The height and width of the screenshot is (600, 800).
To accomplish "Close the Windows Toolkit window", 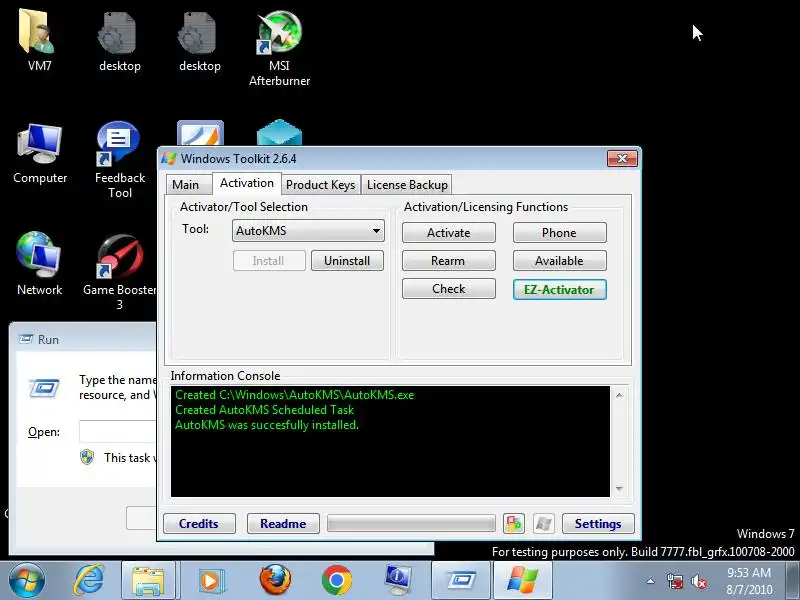I will point(622,158).
